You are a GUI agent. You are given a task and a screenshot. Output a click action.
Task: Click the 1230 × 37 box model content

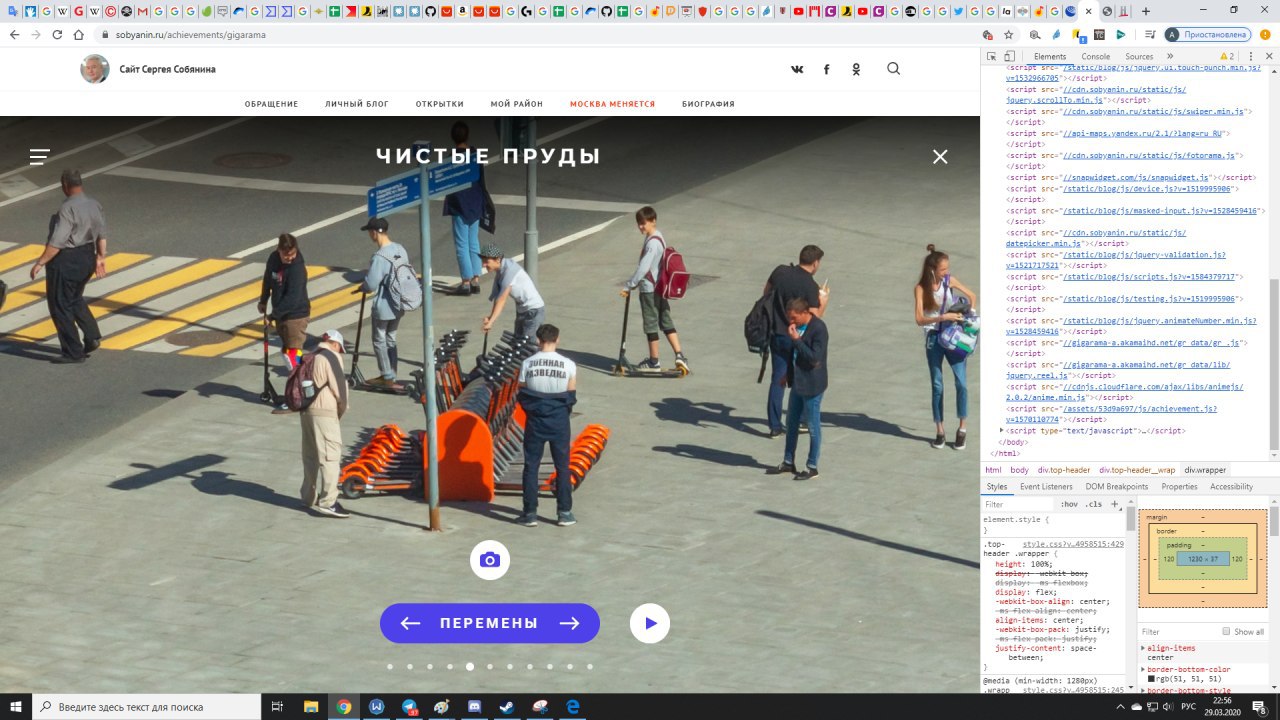point(1202,559)
